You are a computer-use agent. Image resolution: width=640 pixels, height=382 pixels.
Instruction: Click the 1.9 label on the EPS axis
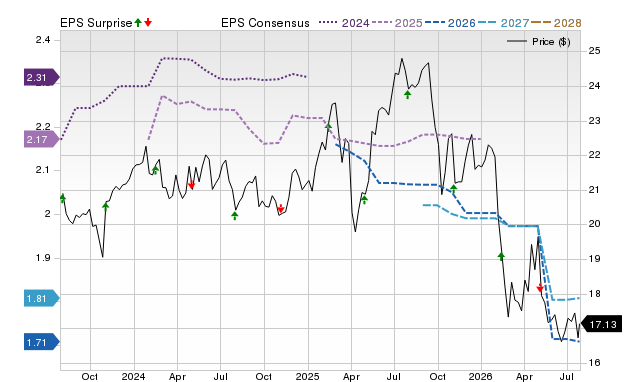click(x=43, y=258)
